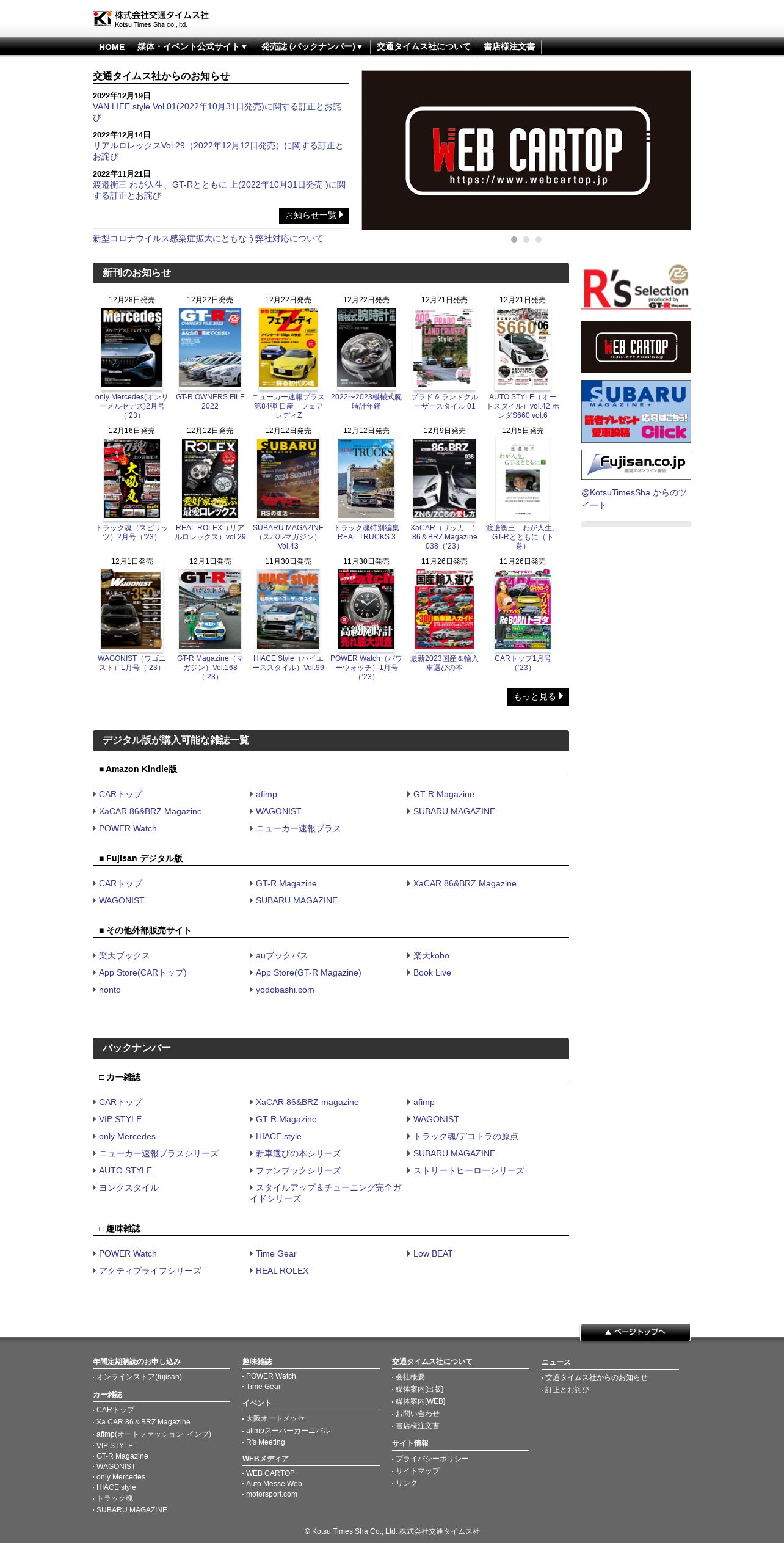This screenshot has width=784, height=1543.
Task: Open オンラインストア(fujisan) footer link
Action: point(139,1377)
